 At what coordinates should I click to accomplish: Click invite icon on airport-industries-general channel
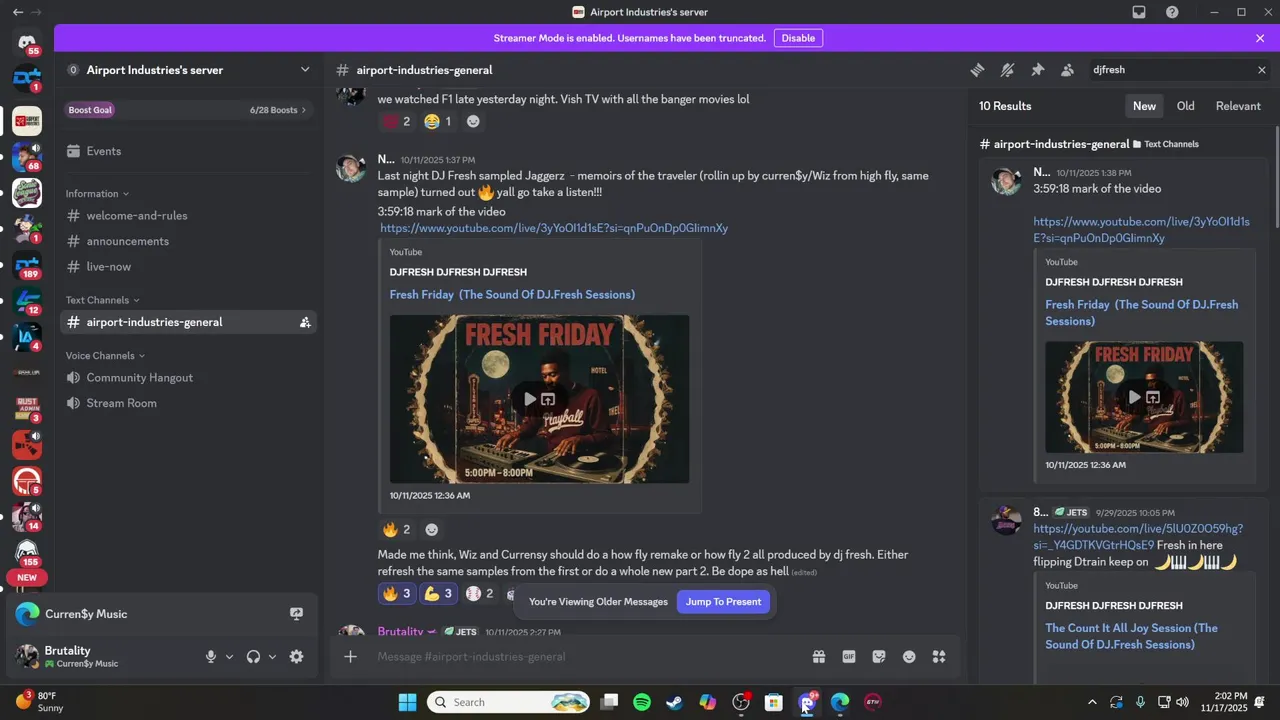tap(304, 322)
